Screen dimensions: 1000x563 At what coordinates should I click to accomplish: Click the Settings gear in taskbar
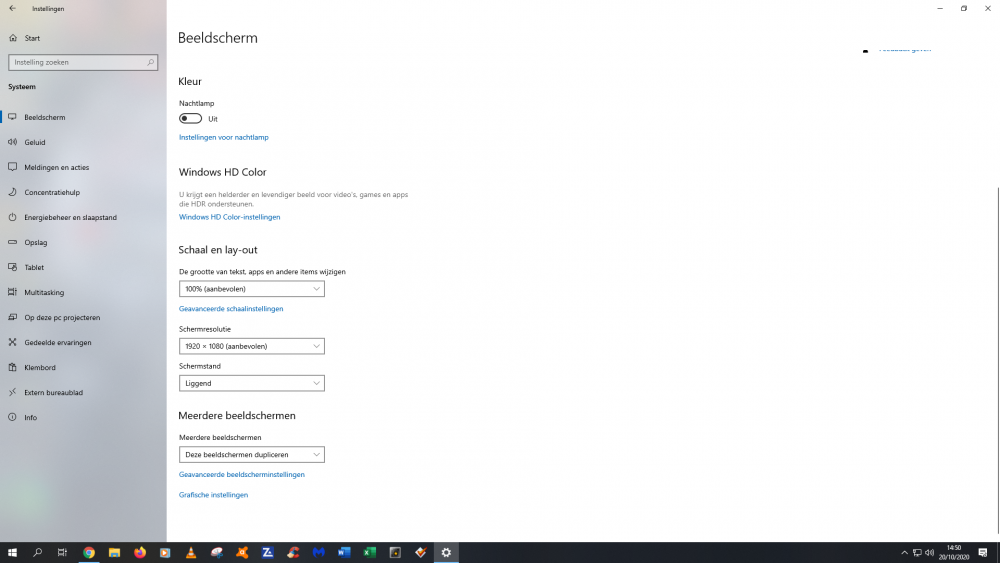click(446, 552)
